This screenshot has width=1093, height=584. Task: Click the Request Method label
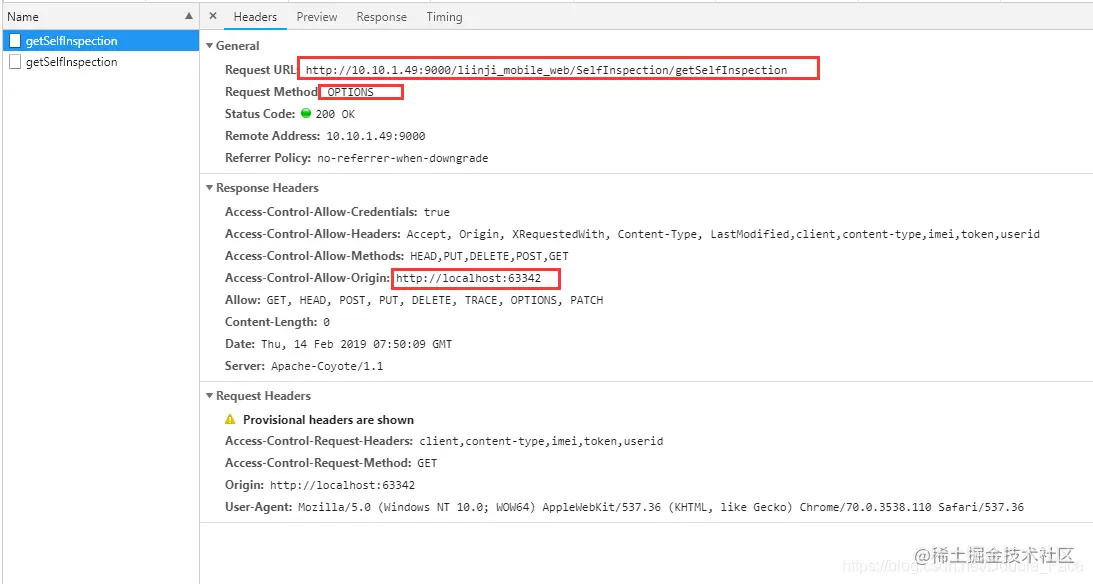[271, 92]
